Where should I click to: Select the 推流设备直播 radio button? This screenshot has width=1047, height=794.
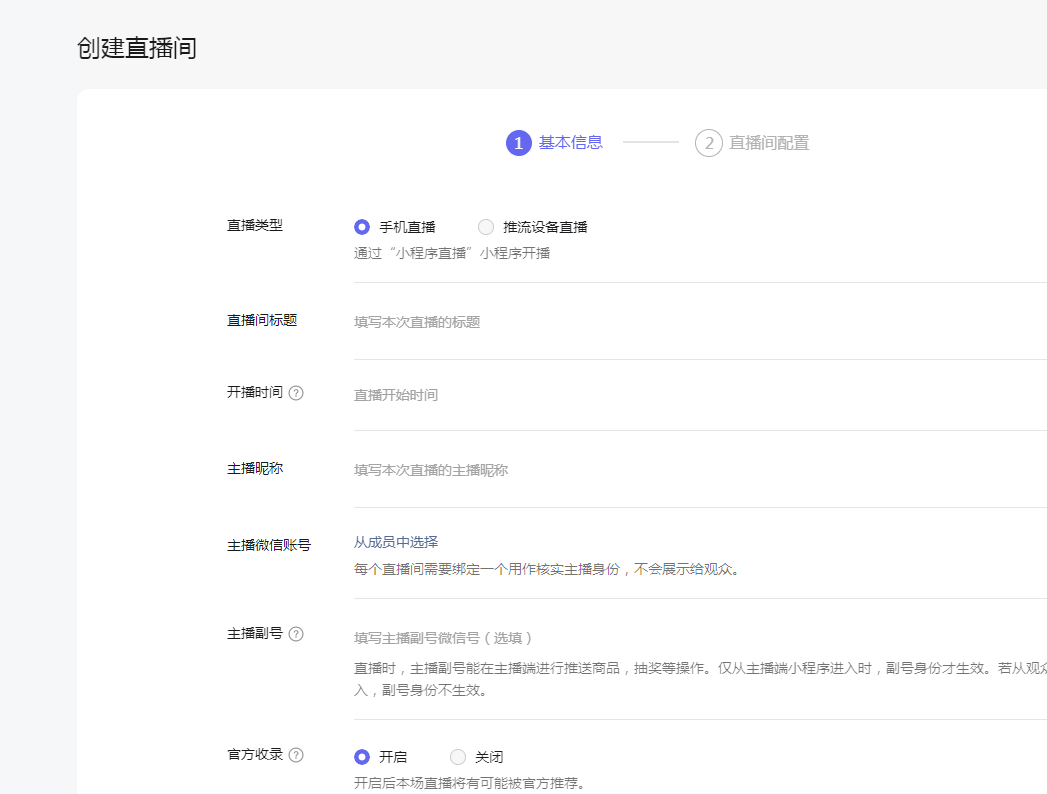pyautogui.click(x=485, y=227)
